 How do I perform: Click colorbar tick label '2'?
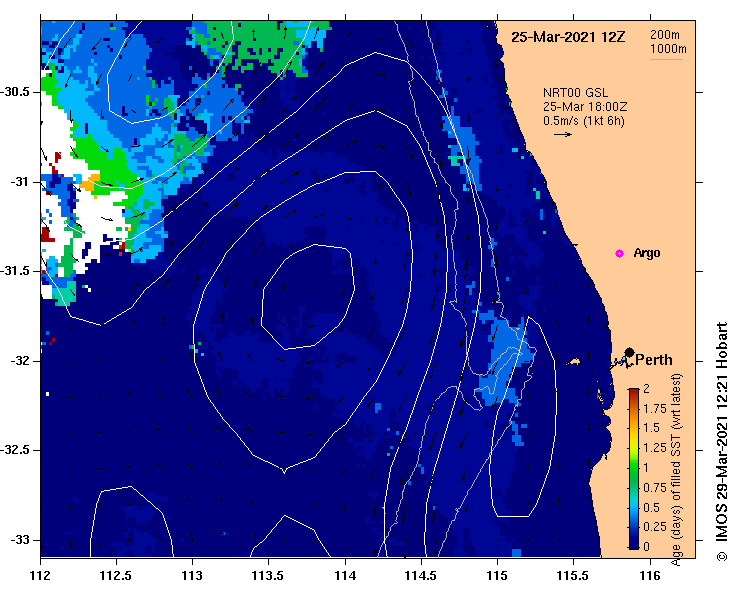tap(646, 388)
